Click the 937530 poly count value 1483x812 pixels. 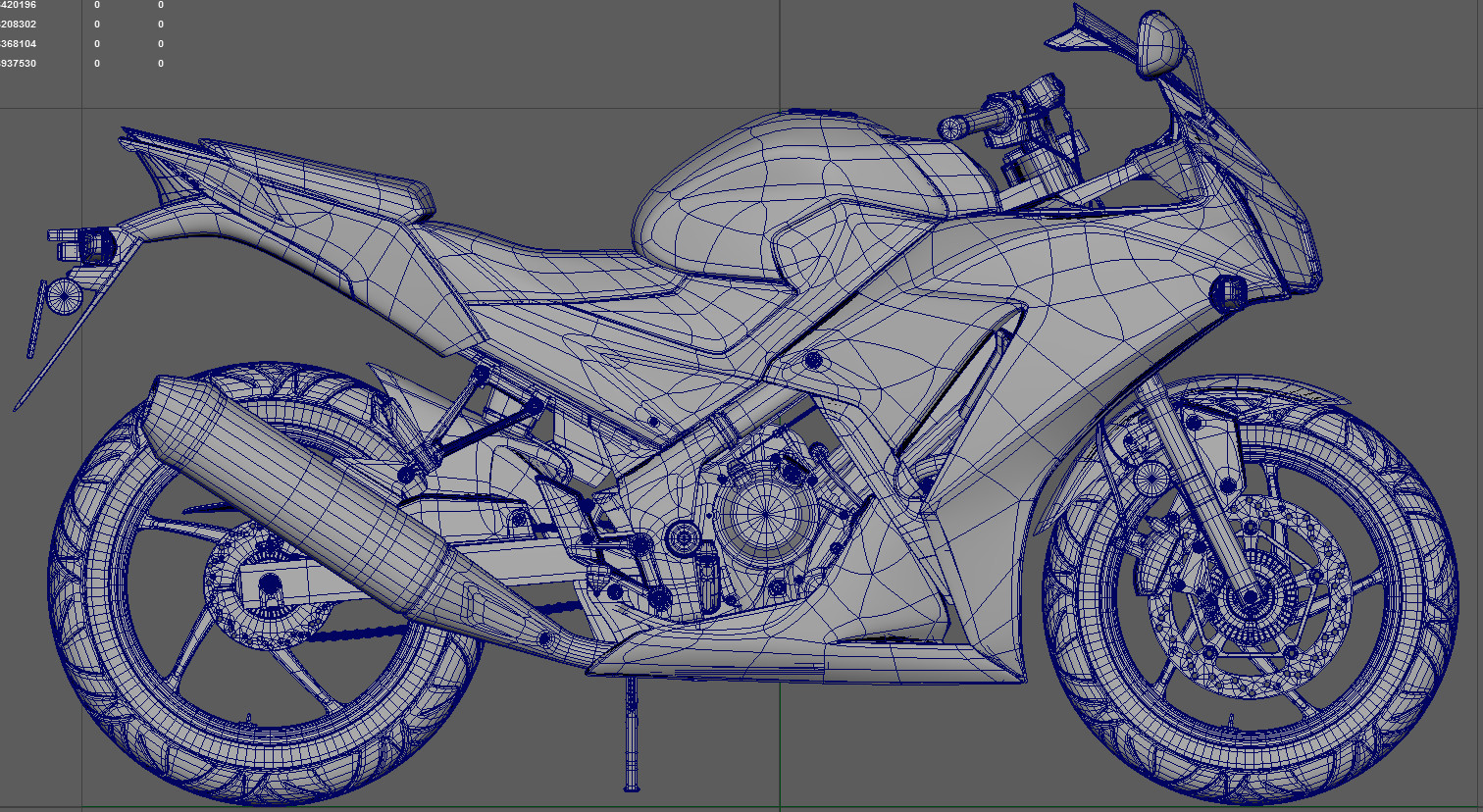tap(19, 64)
